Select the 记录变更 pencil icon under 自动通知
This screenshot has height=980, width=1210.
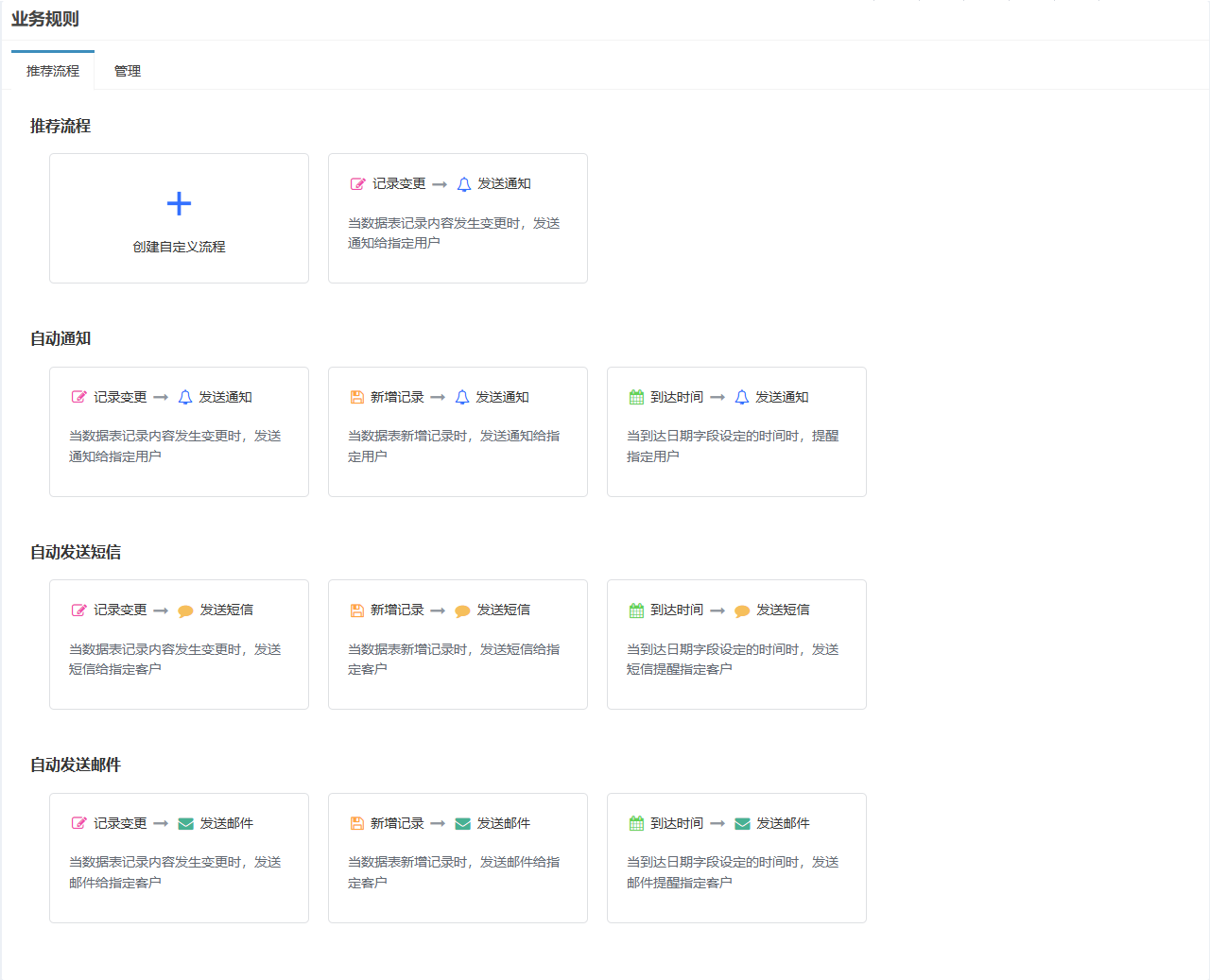(79, 397)
